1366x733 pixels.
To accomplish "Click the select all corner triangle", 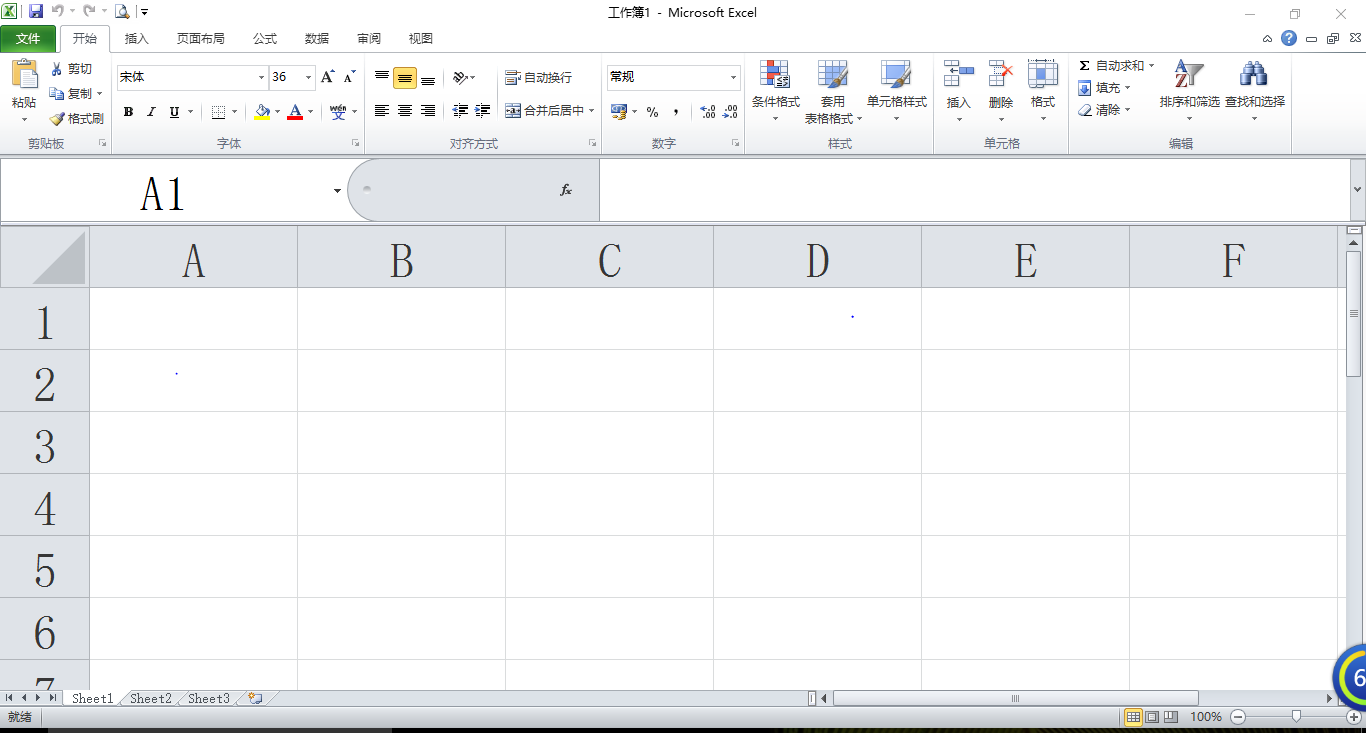I will coord(45,257).
